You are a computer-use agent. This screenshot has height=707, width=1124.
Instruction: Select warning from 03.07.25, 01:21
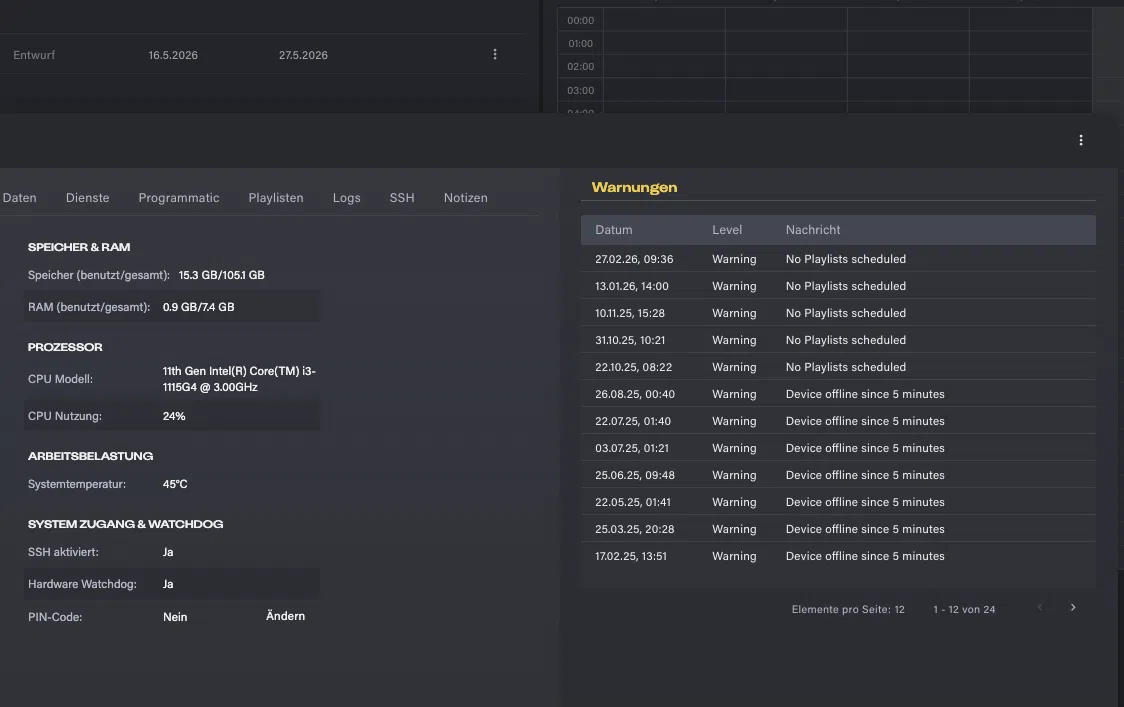(838, 448)
